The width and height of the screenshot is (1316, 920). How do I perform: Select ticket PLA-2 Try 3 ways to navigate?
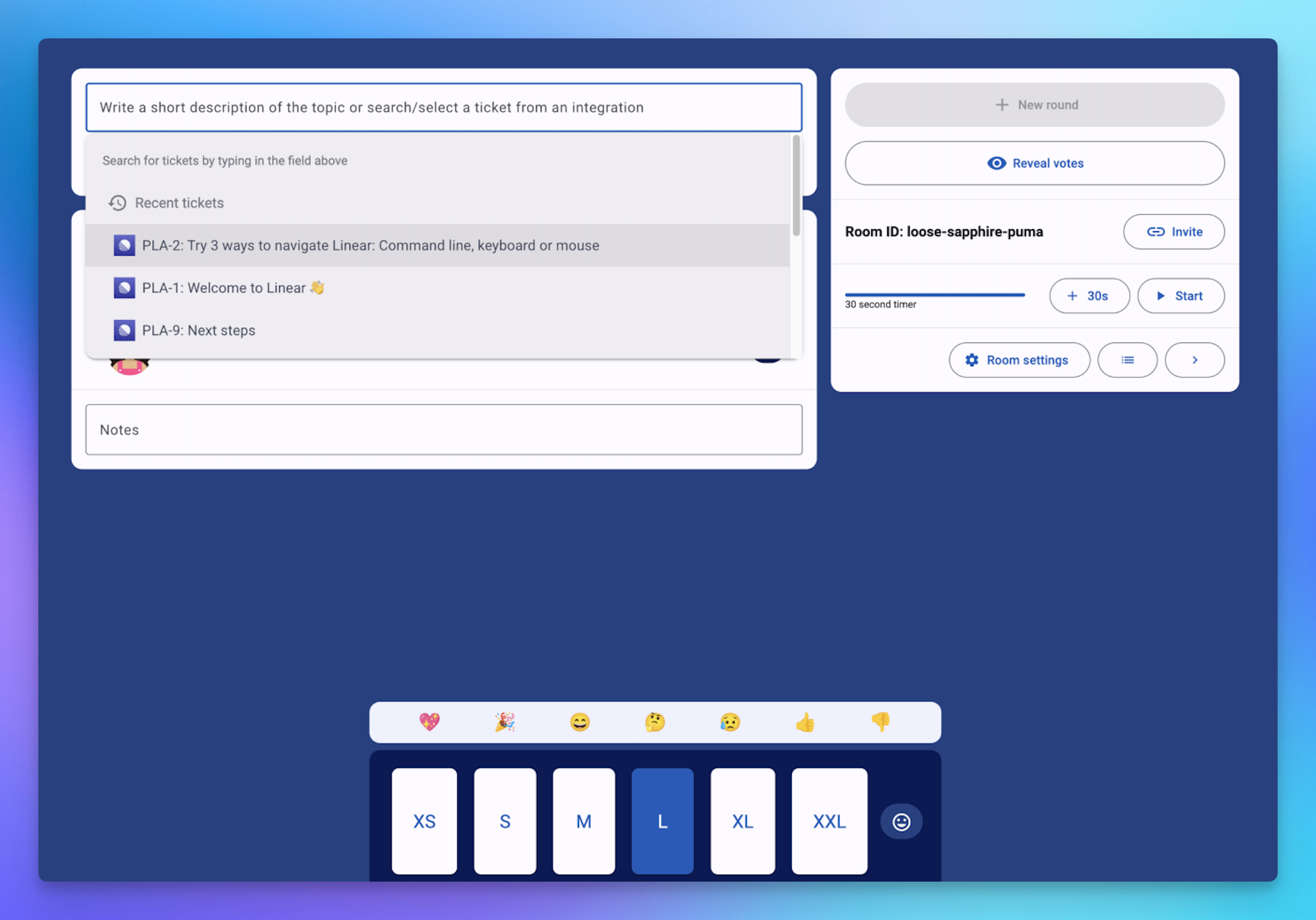438,245
